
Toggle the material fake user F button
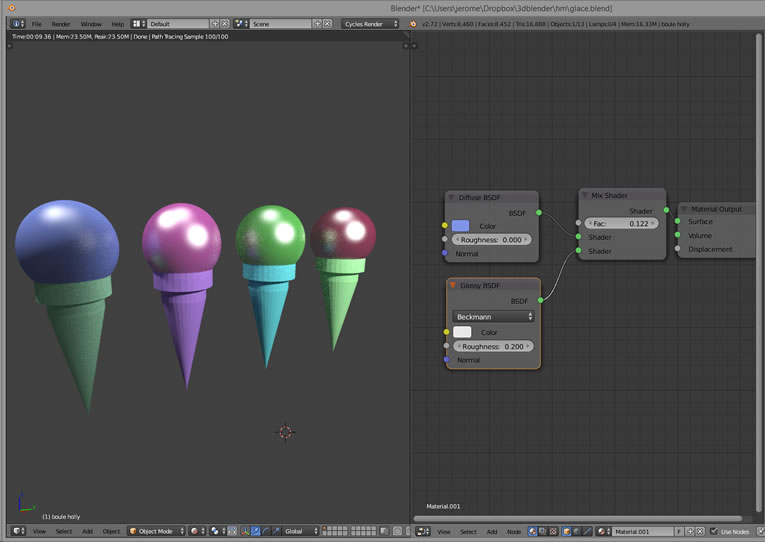tap(679, 531)
